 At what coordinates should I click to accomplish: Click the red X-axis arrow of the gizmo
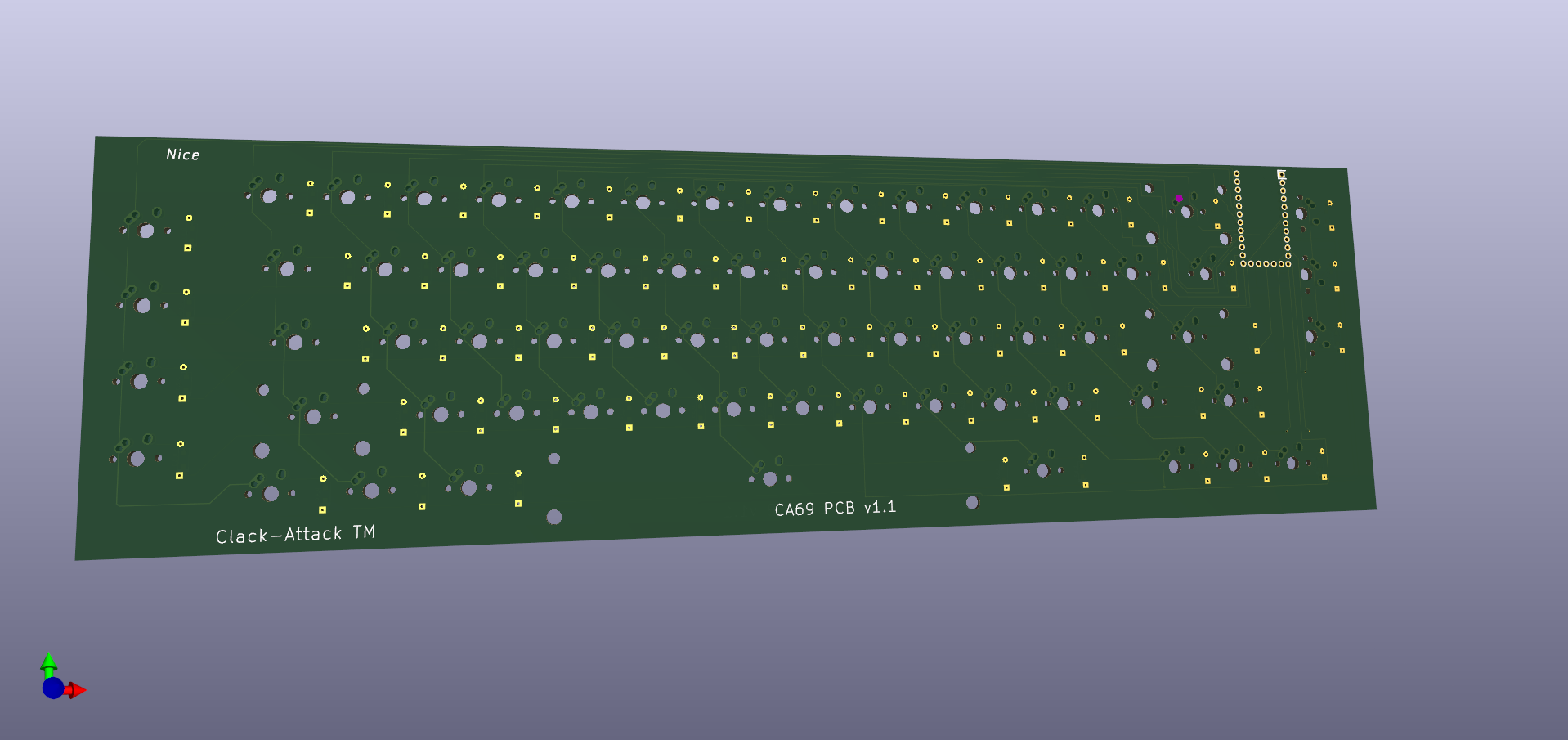tap(76, 690)
